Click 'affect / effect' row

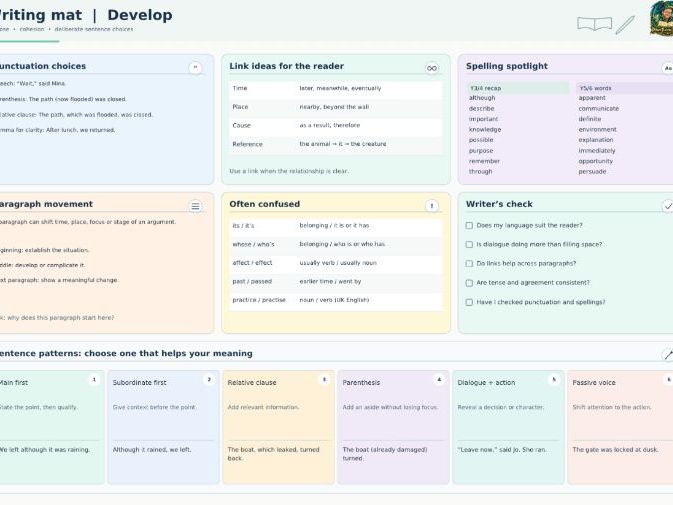point(336,263)
